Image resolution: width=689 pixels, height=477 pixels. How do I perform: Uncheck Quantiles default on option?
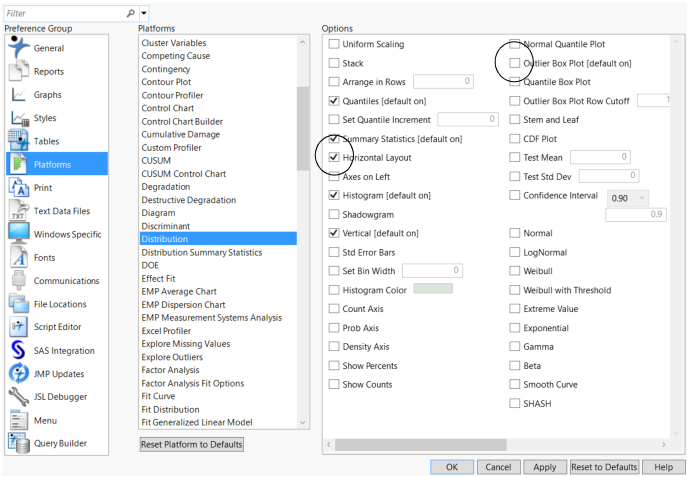coord(334,101)
